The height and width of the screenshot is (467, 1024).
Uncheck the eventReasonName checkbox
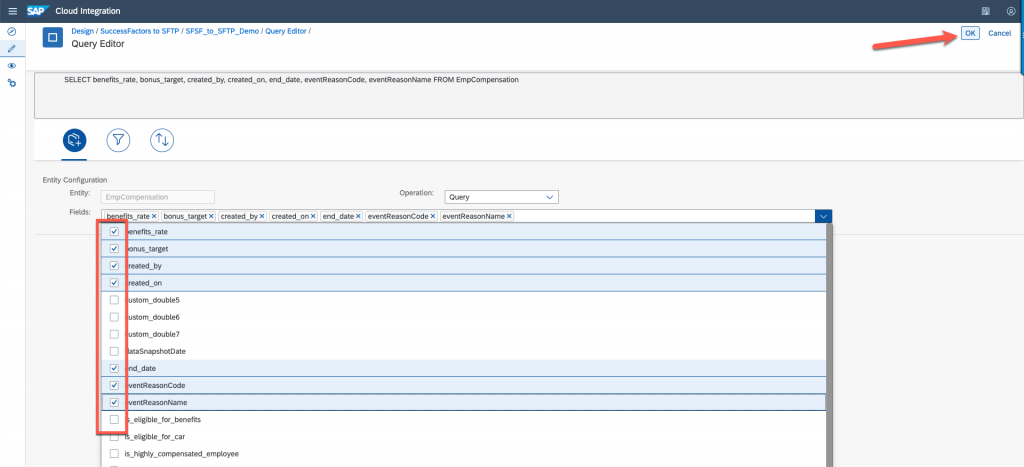pyautogui.click(x=114, y=402)
